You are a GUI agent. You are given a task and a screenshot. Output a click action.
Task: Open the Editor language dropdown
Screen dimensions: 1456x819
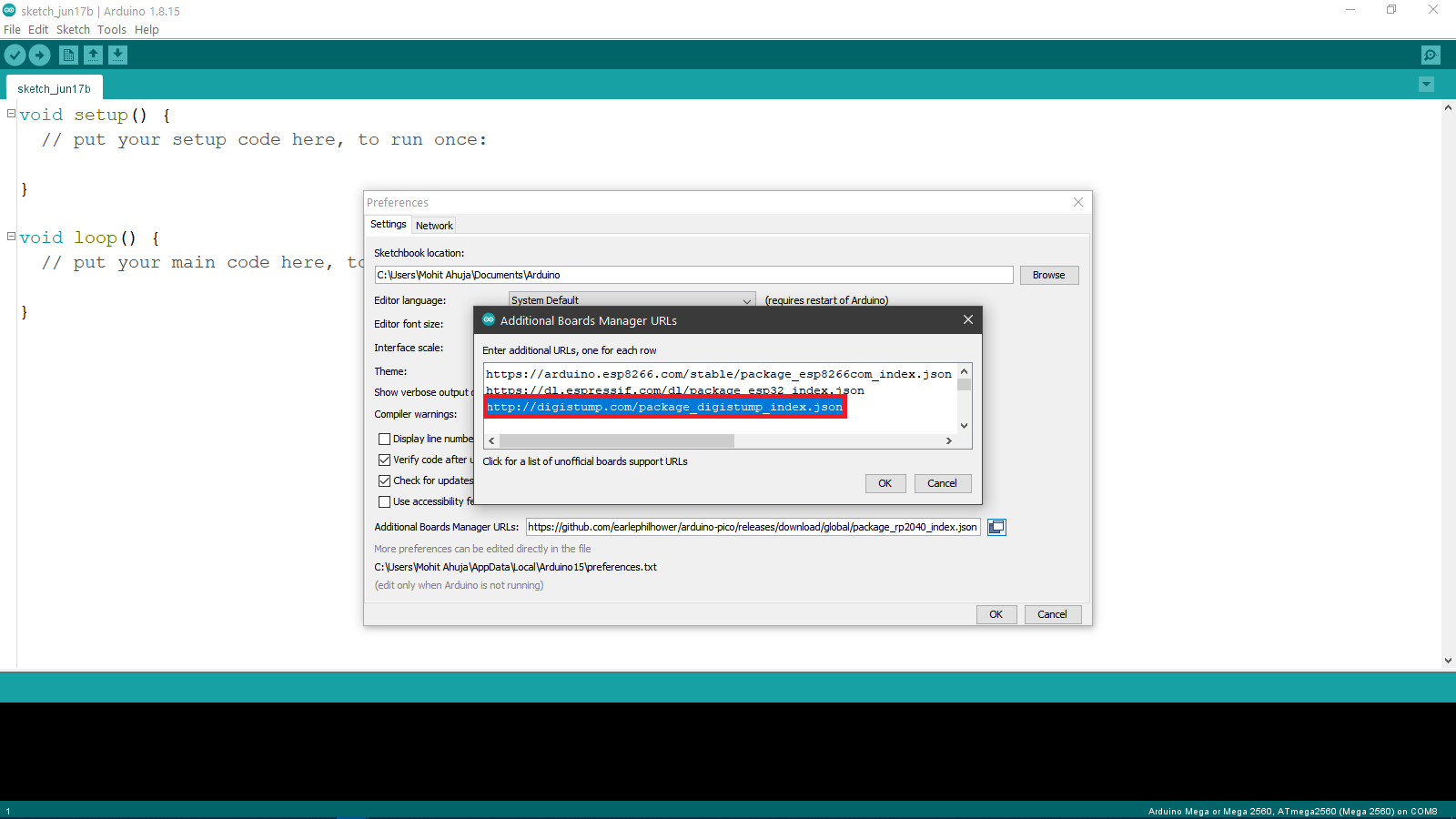click(x=632, y=300)
